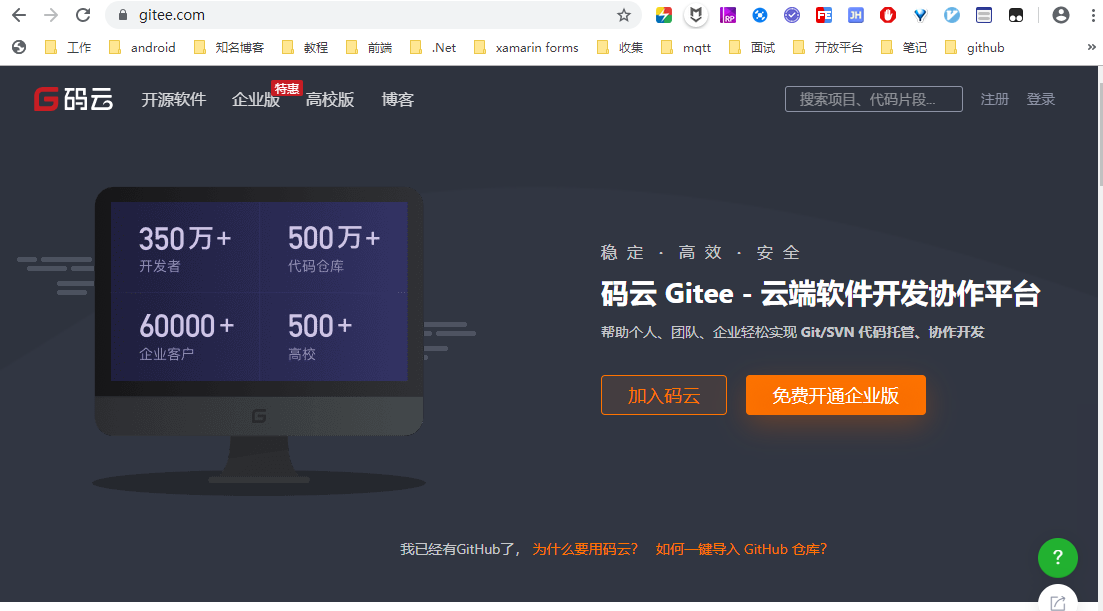Screen dimensions: 1103x611
Task: Click the browser forward arrow
Action: pos(51,15)
